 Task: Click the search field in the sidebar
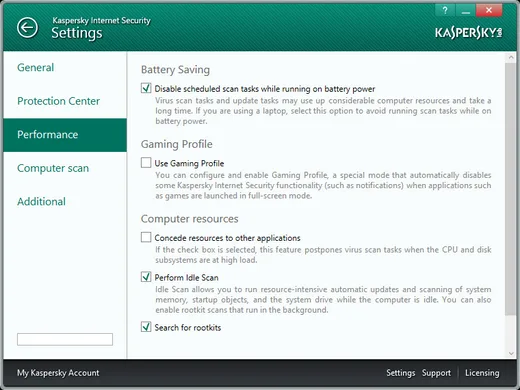[65, 339]
